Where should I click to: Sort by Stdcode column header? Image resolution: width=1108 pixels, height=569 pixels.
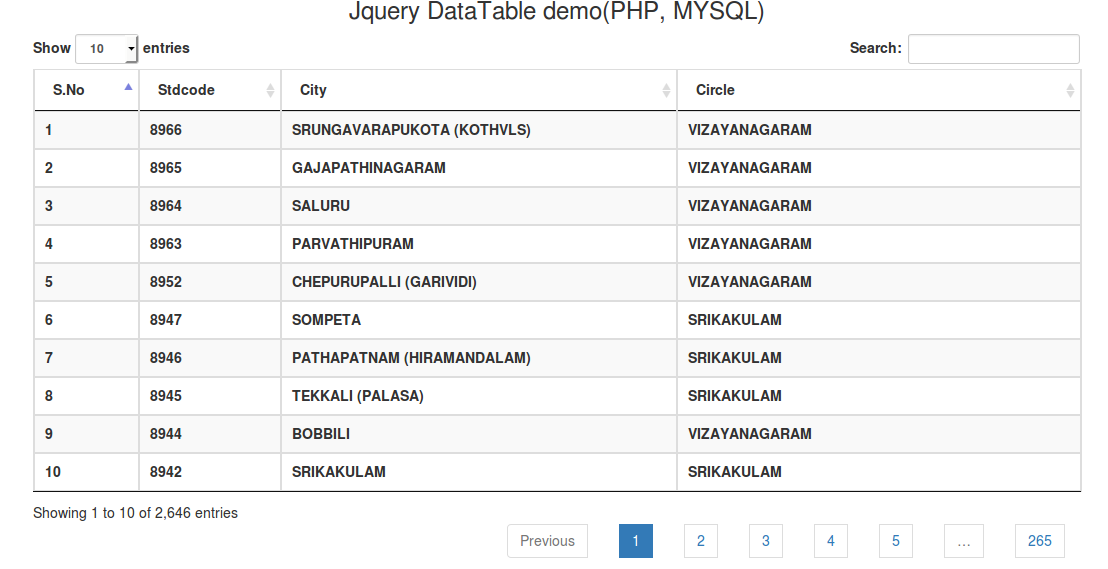pyautogui.click(x=210, y=90)
